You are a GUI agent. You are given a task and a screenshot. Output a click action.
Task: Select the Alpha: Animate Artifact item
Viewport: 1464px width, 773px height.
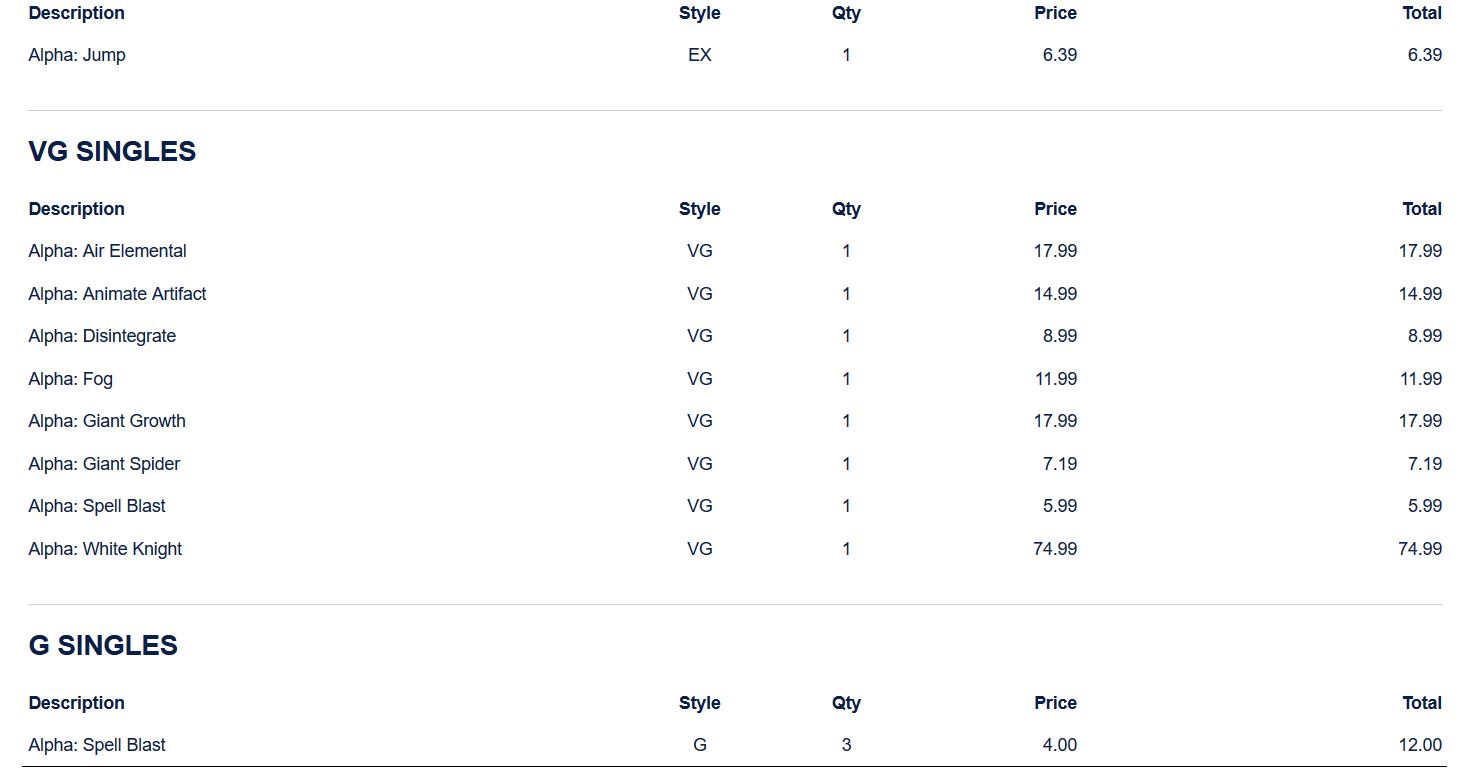tap(117, 294)
